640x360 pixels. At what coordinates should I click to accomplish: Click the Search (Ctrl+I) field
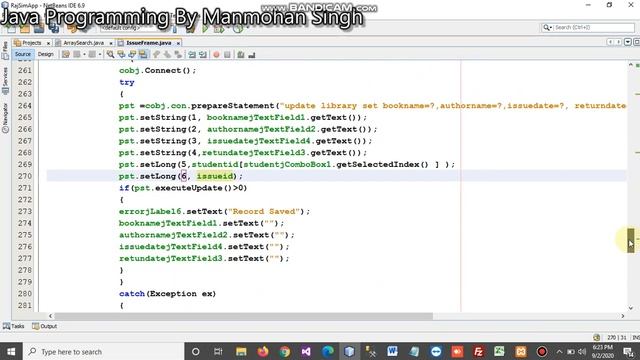(x=588, y=27)
